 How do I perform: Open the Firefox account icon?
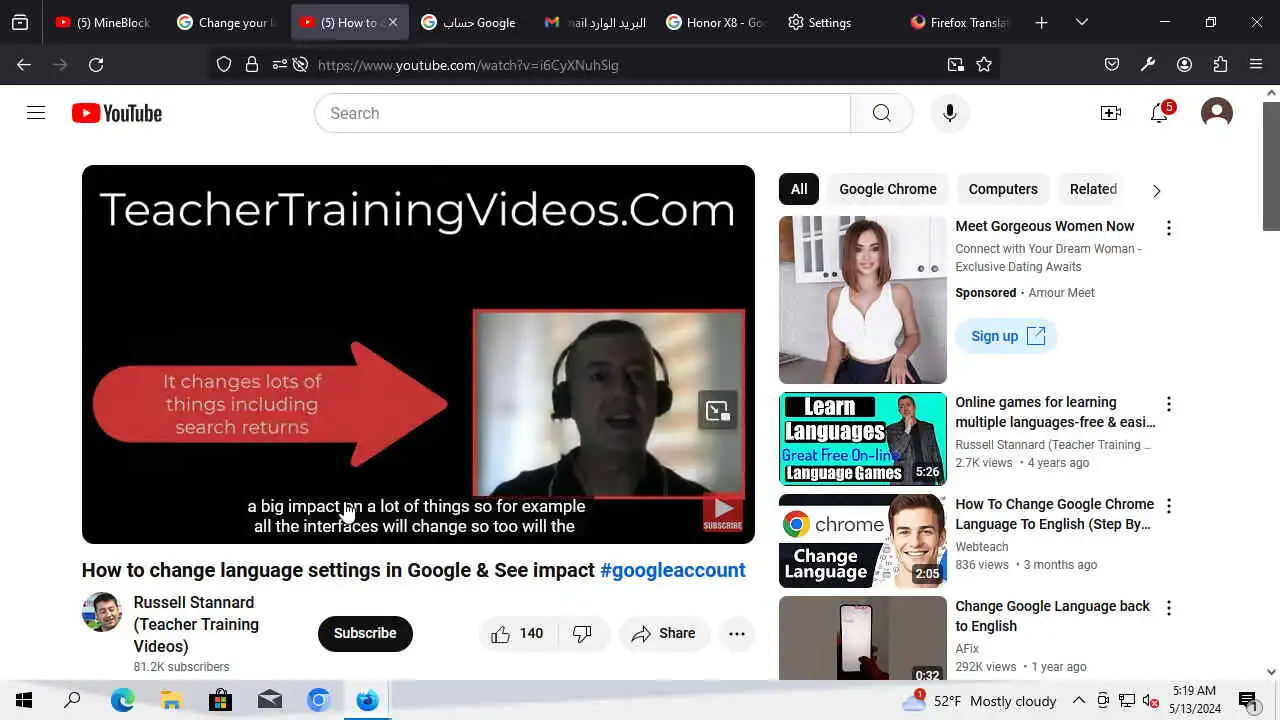click(x=1184, y=65)
